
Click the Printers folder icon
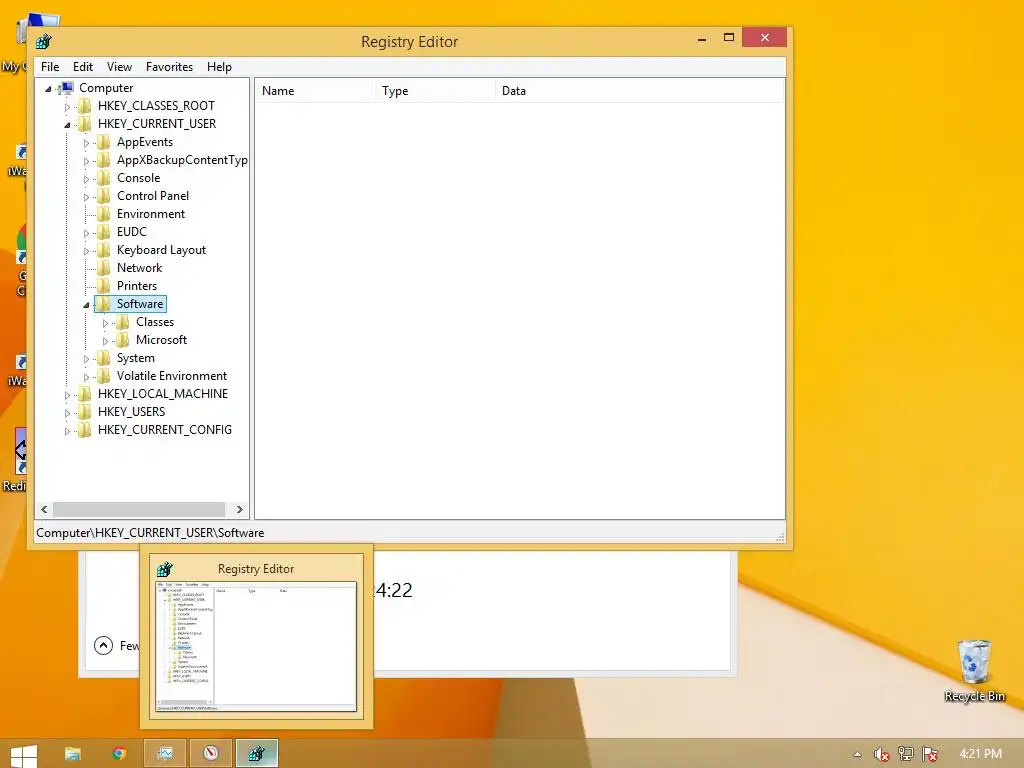pyautogui.click(x=103, y=286)
